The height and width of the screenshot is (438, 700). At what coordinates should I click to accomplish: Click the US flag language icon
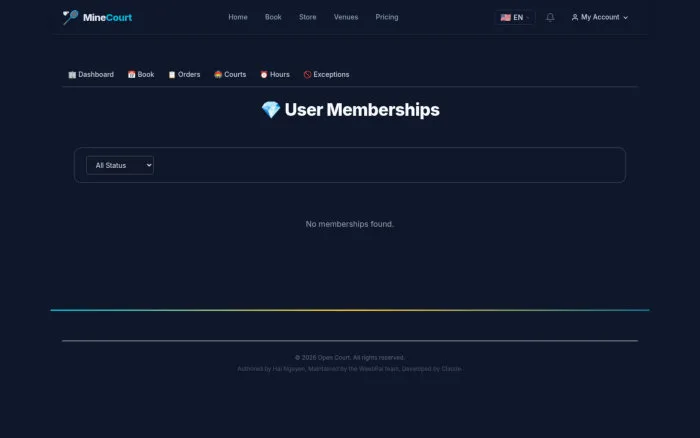pyautogui.click(x=505, y=17)
